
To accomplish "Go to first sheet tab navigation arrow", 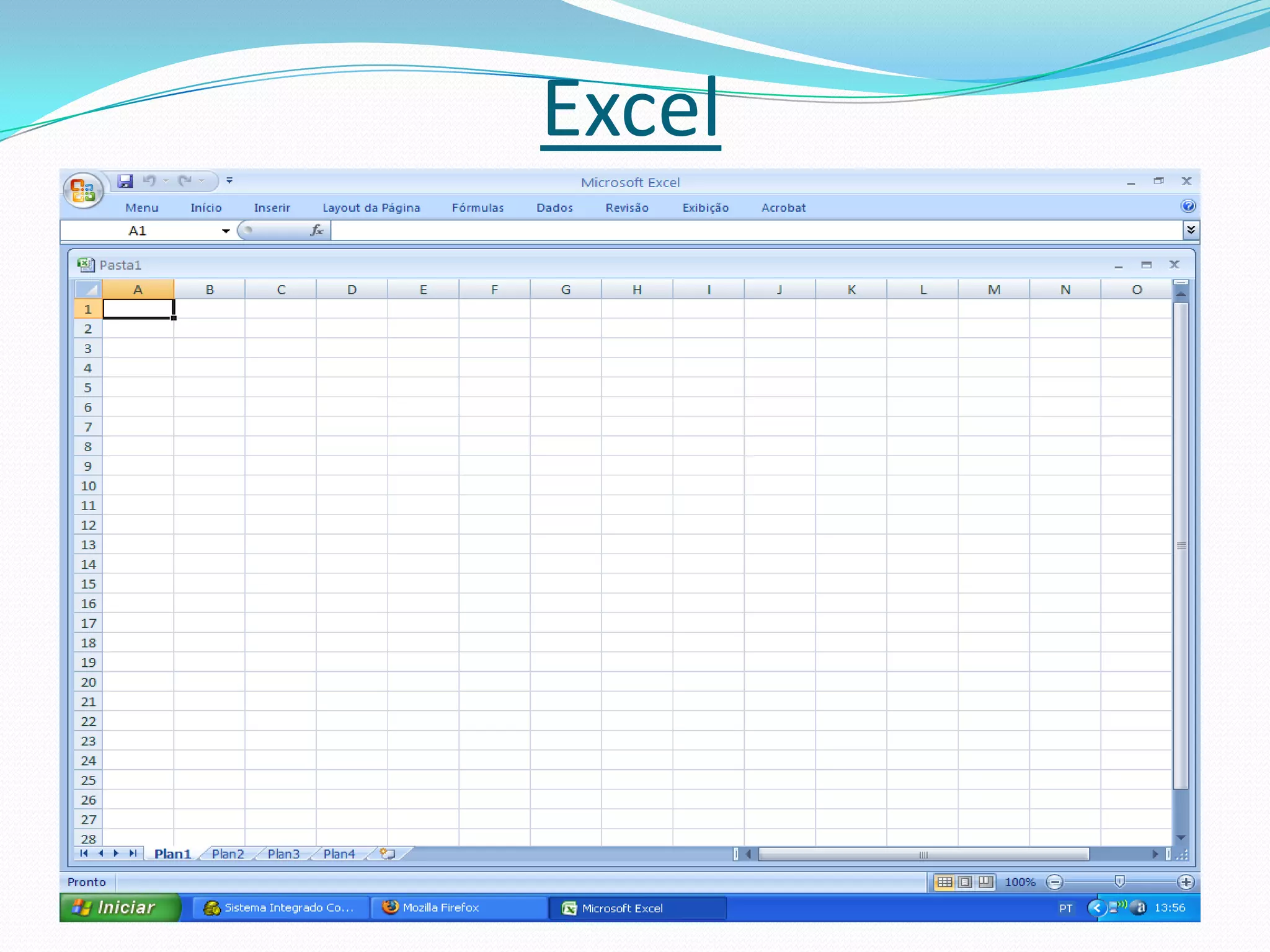I will tap(84, 853).
